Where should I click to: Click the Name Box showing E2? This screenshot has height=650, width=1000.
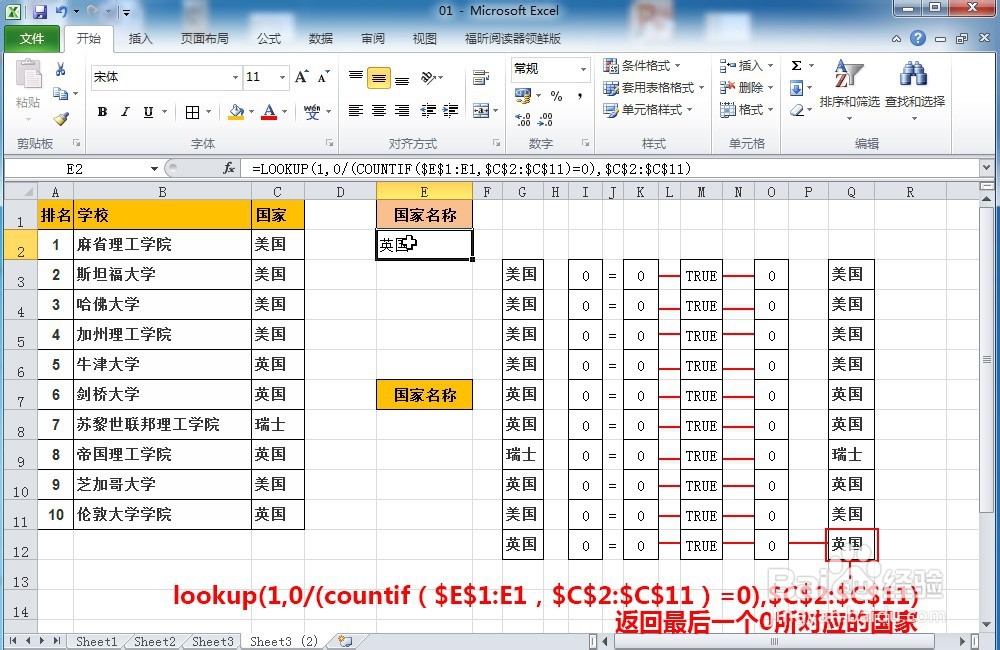[75, 168]
